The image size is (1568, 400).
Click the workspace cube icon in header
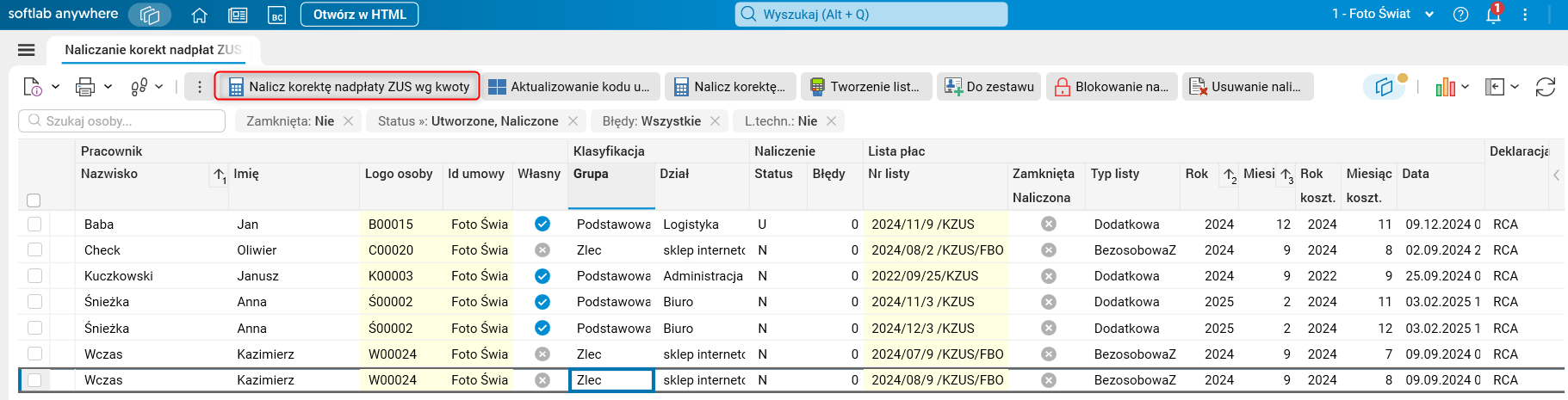[x=150, y=15]
